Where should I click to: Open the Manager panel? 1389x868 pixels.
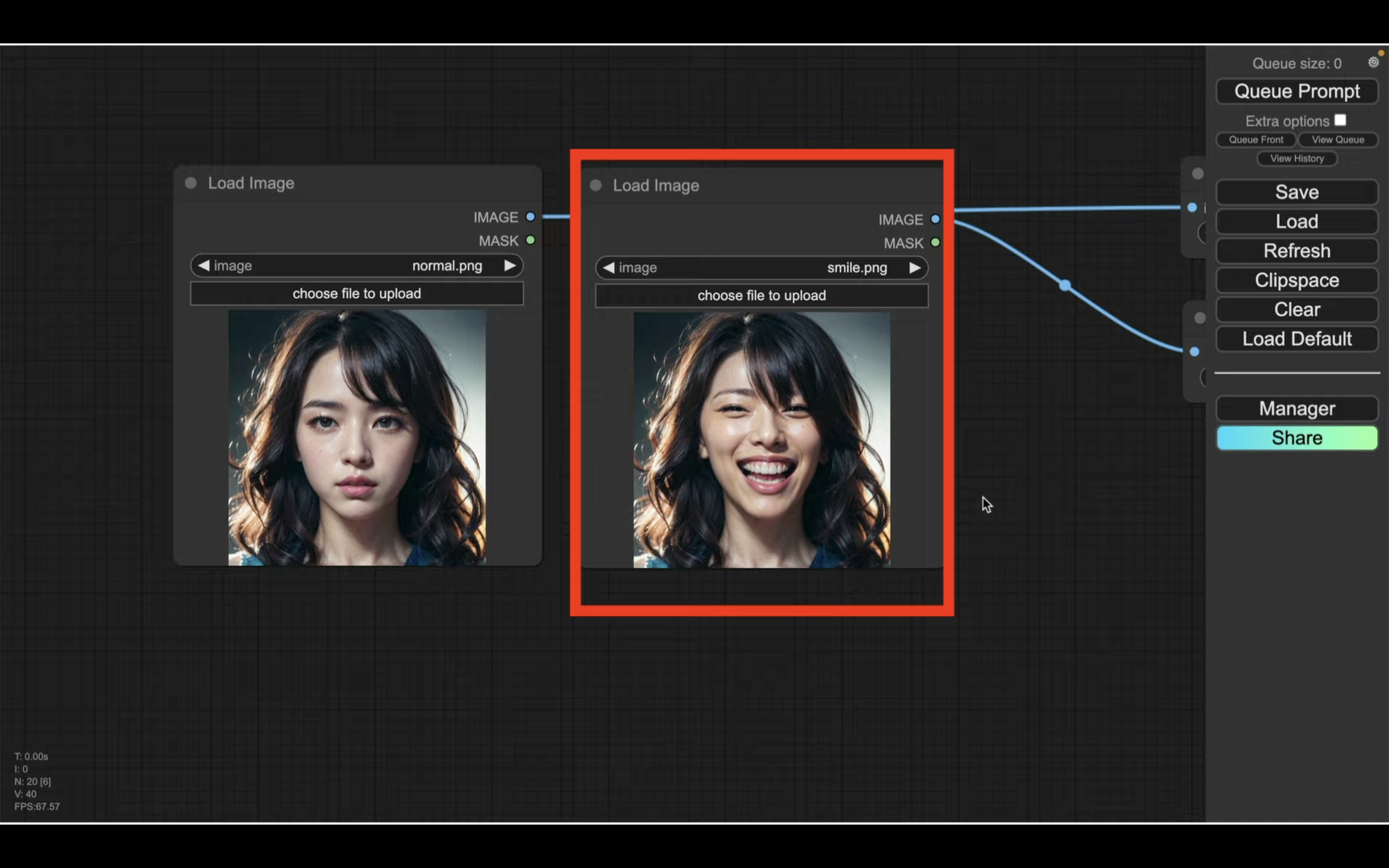1296,408
